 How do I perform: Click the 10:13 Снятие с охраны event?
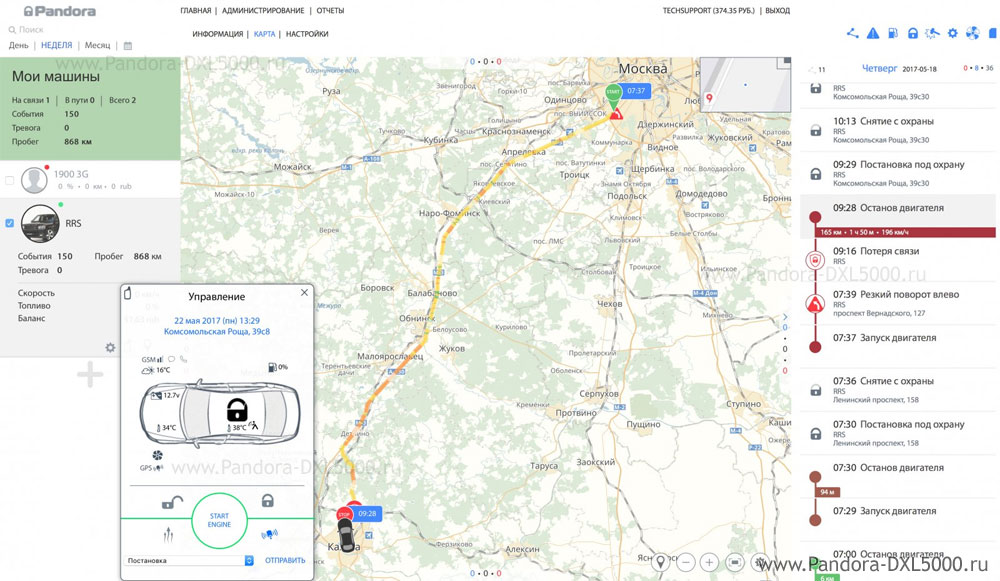[x=898, y=130]
